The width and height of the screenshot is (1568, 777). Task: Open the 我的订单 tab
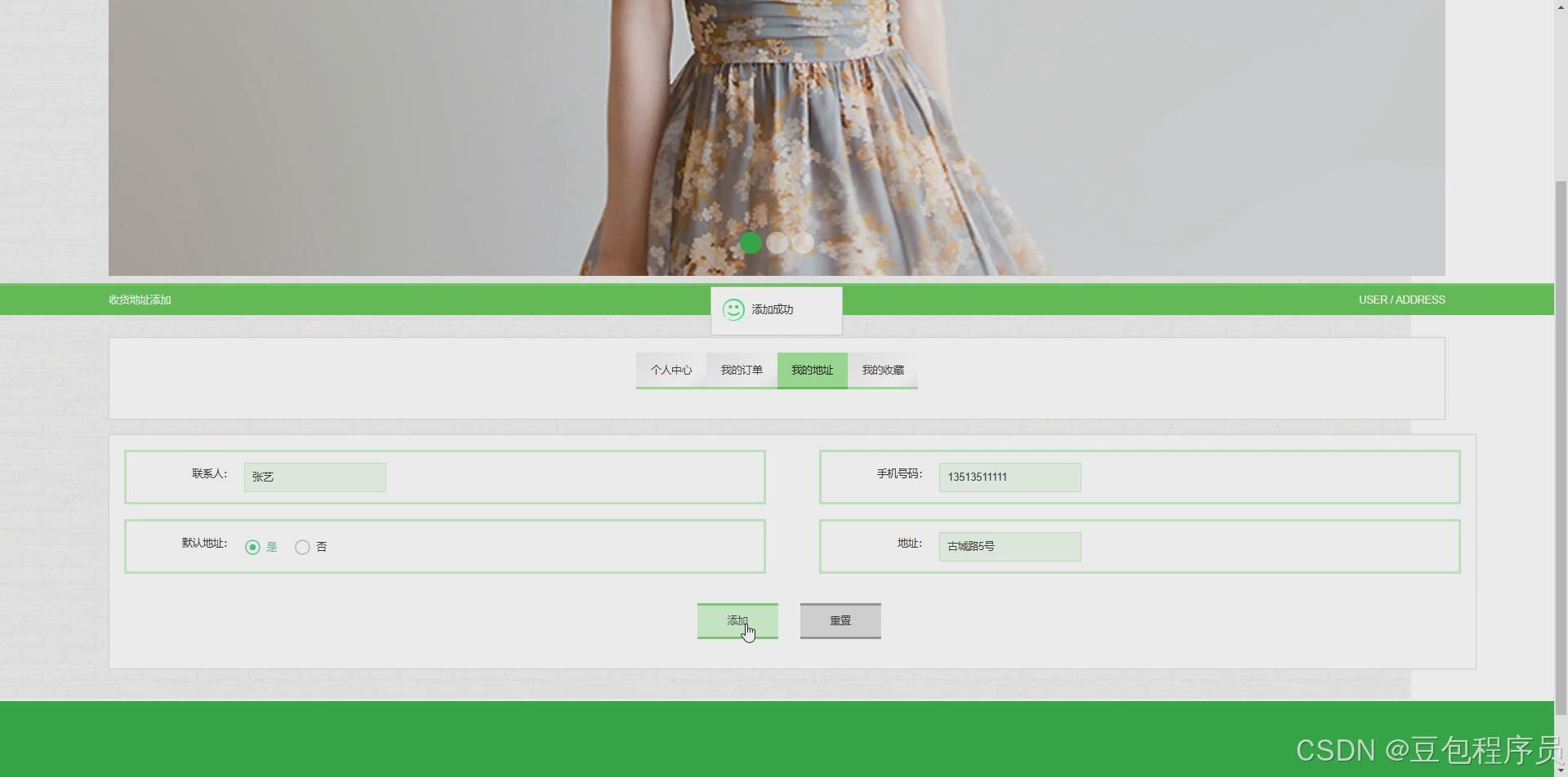click(x=741, y=370)
